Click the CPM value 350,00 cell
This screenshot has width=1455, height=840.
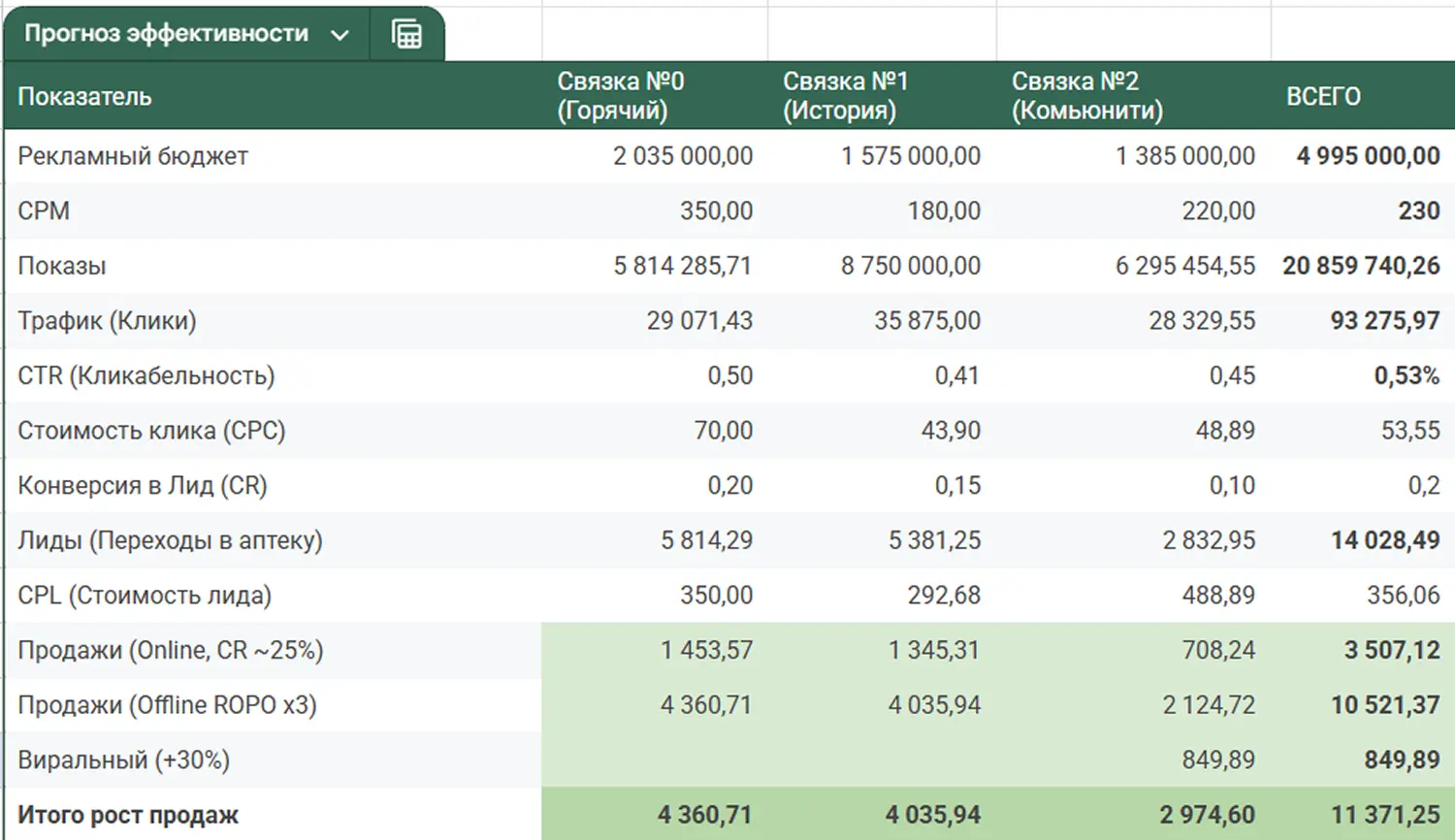click(x=716, y=210)
